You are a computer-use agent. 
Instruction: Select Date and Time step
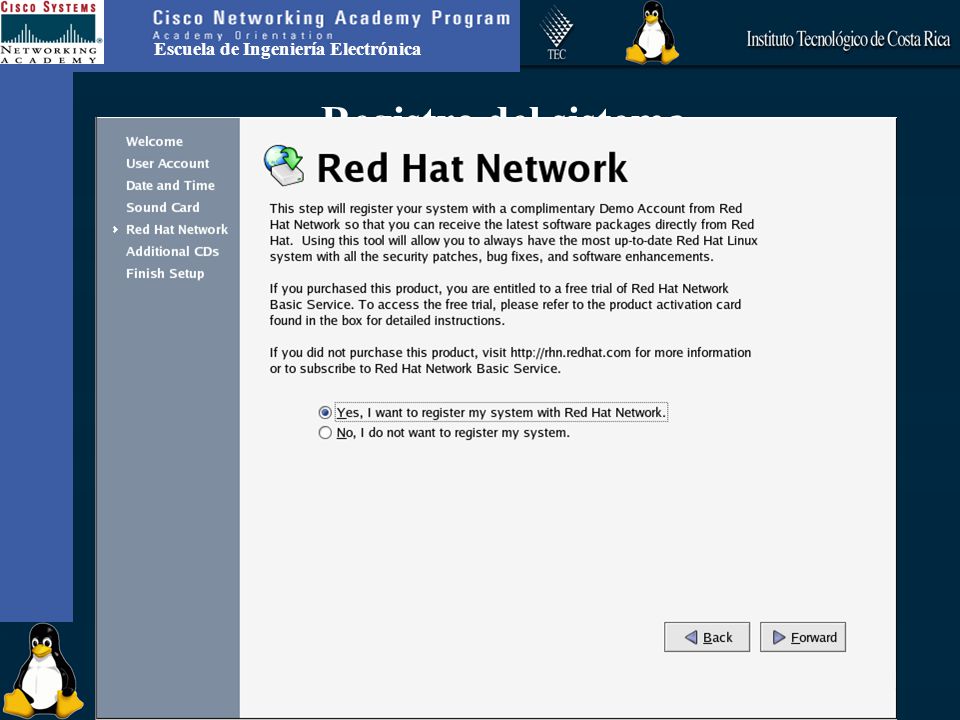point(170,186)
